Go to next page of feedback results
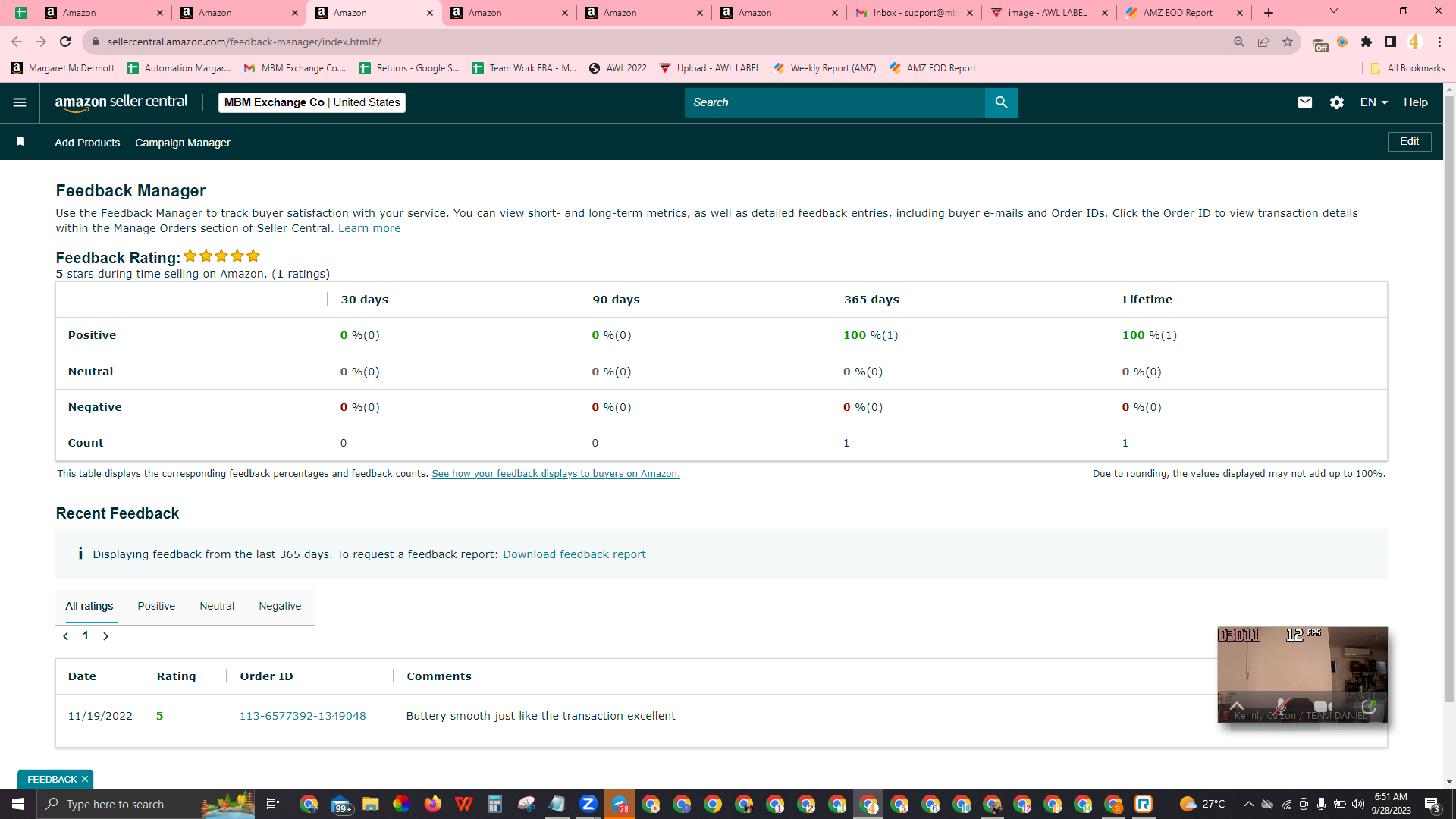 [x=105, y=636]
